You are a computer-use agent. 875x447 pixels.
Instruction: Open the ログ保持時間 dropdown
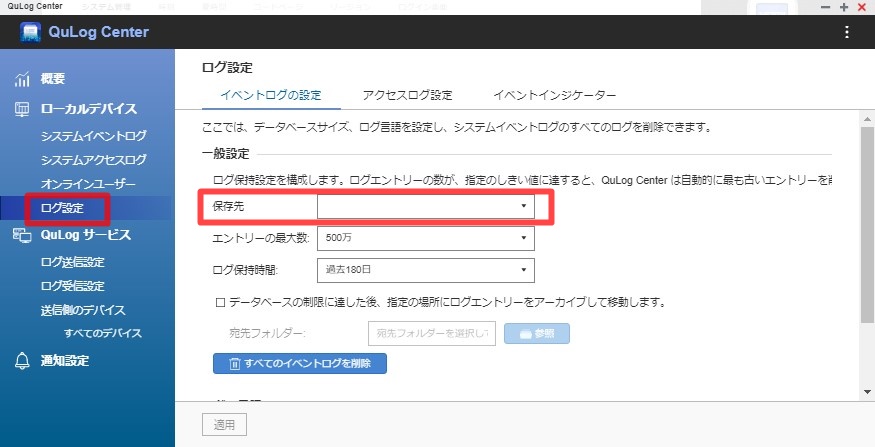tap(426, 270)
